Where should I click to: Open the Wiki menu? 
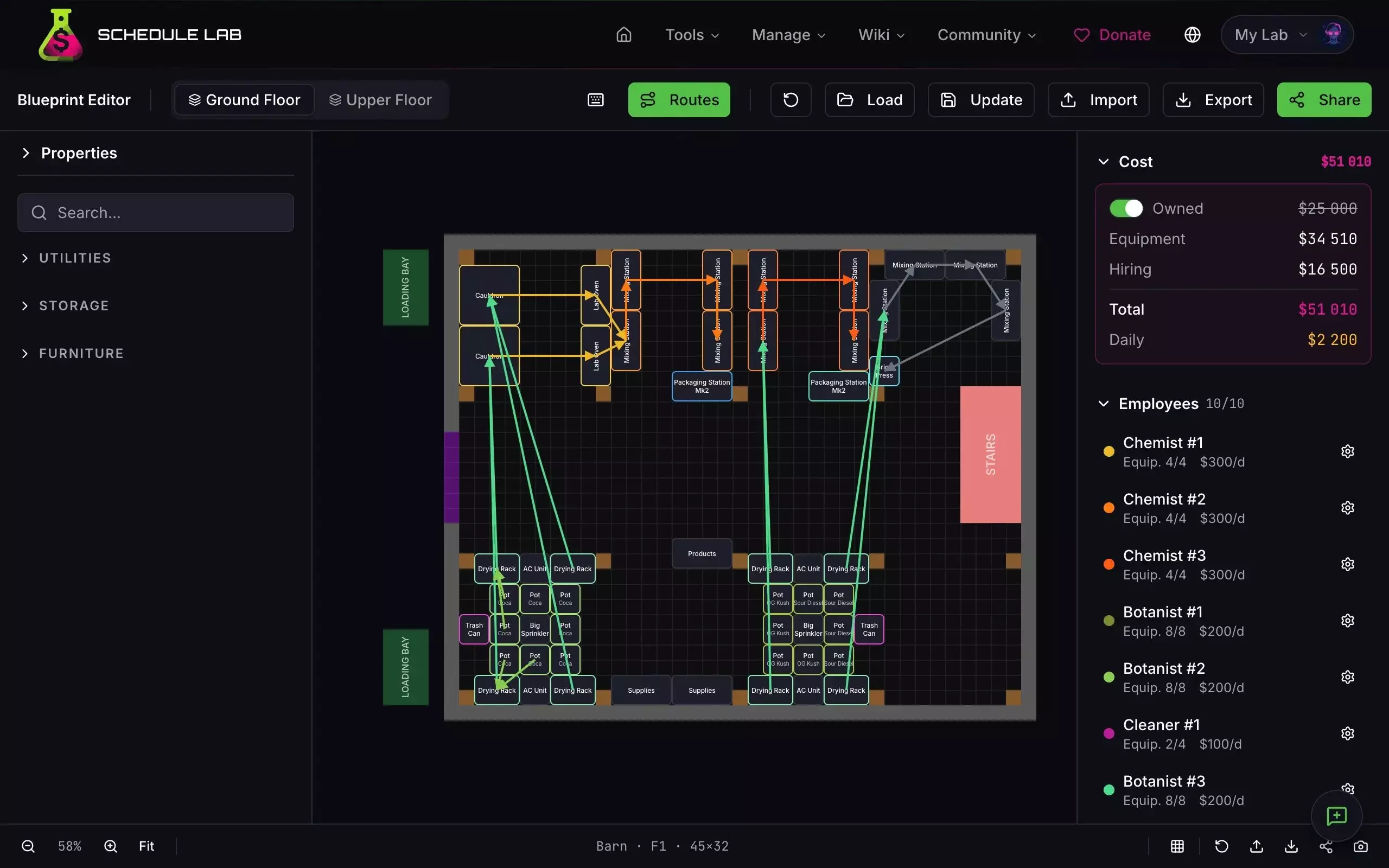coord(881,35)
